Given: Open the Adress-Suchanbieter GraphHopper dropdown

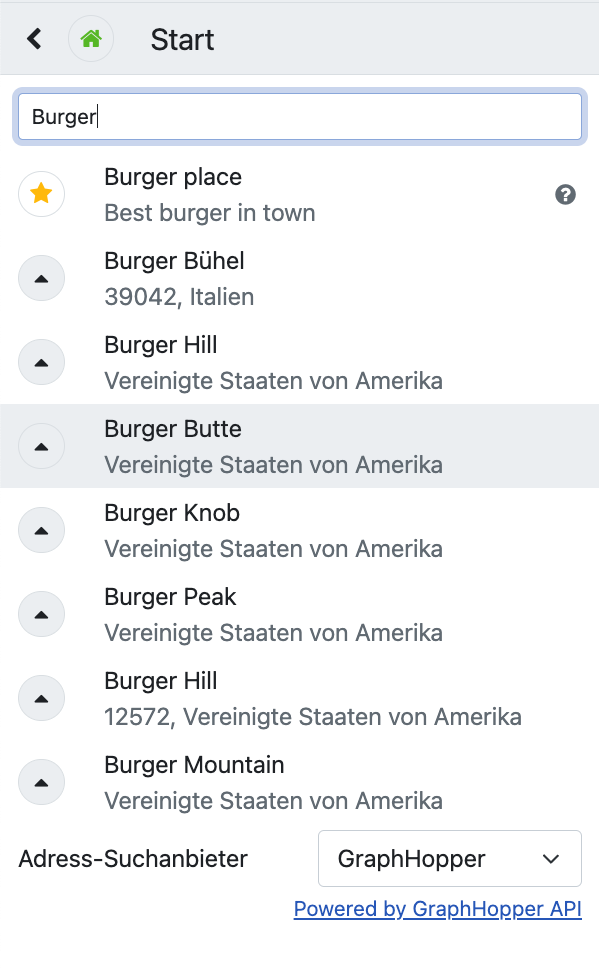Looking at the screenshot, I should (450, 859).
